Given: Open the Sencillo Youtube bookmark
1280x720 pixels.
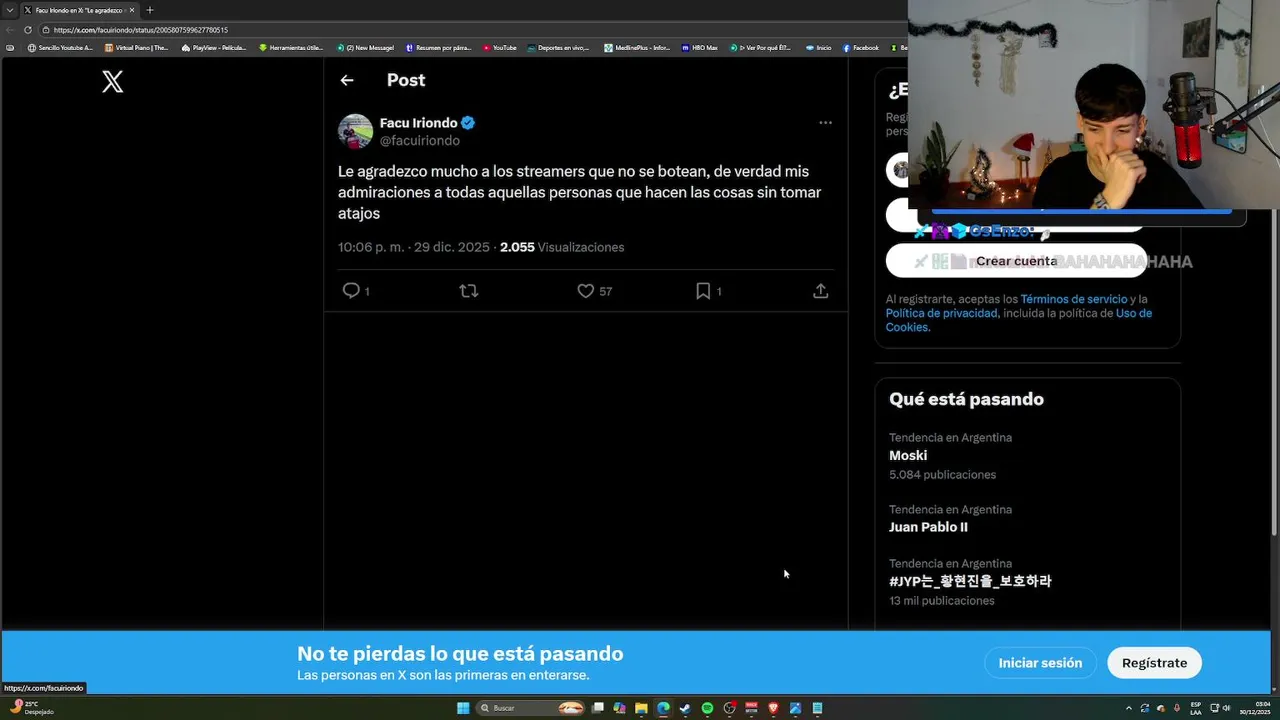Looking at the screenshot, I should (60, 48).
